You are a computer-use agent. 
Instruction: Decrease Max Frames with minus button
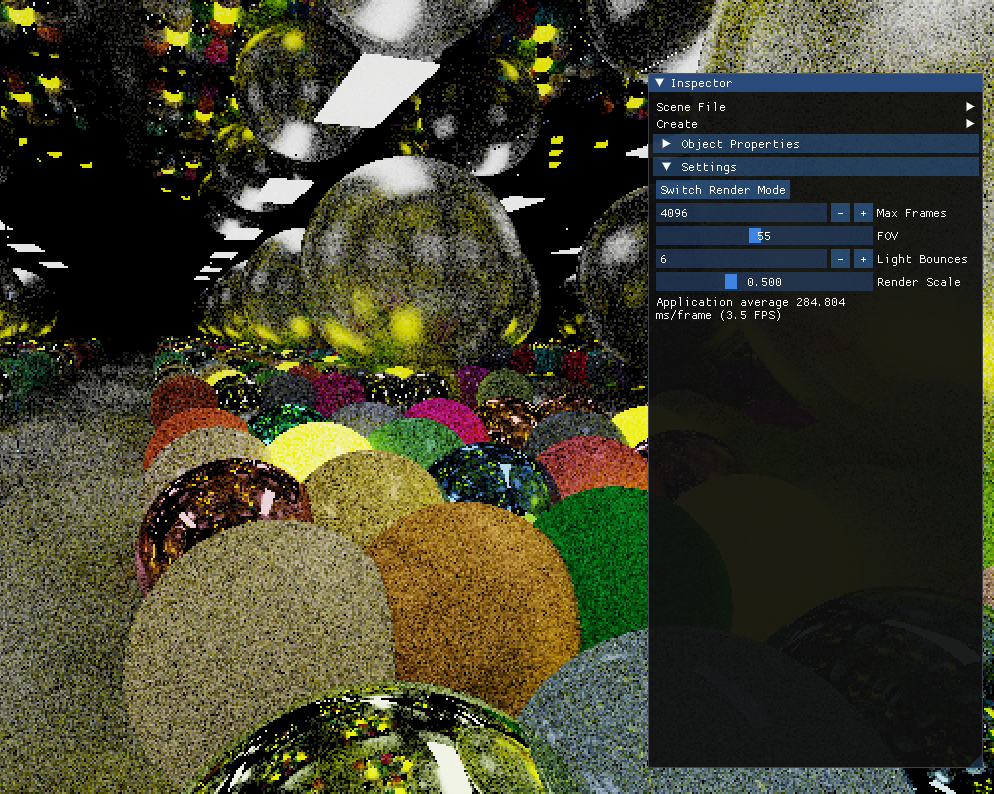[x=840, y=213]
